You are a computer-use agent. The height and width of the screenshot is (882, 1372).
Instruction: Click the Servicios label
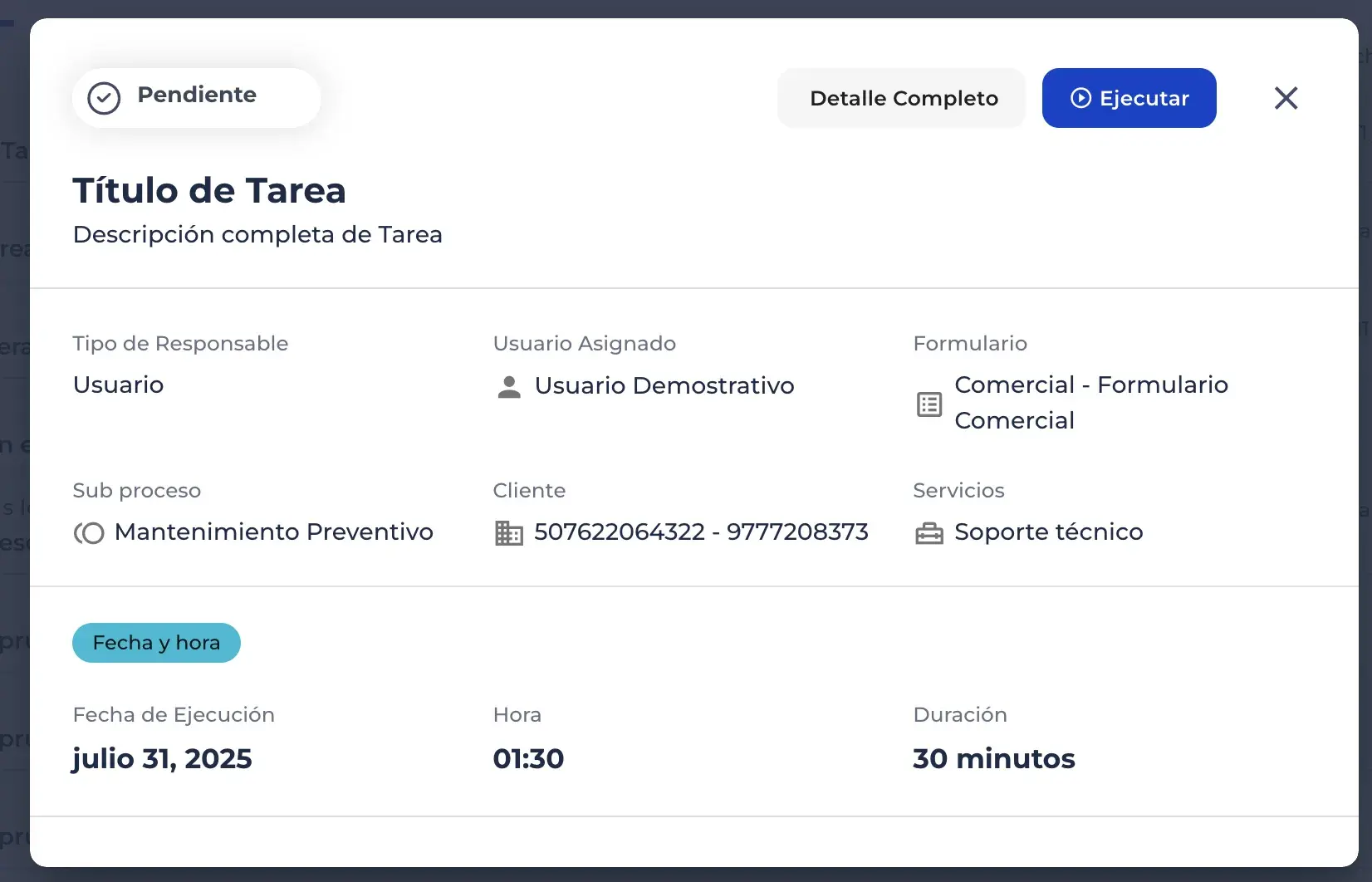[959, 491]
